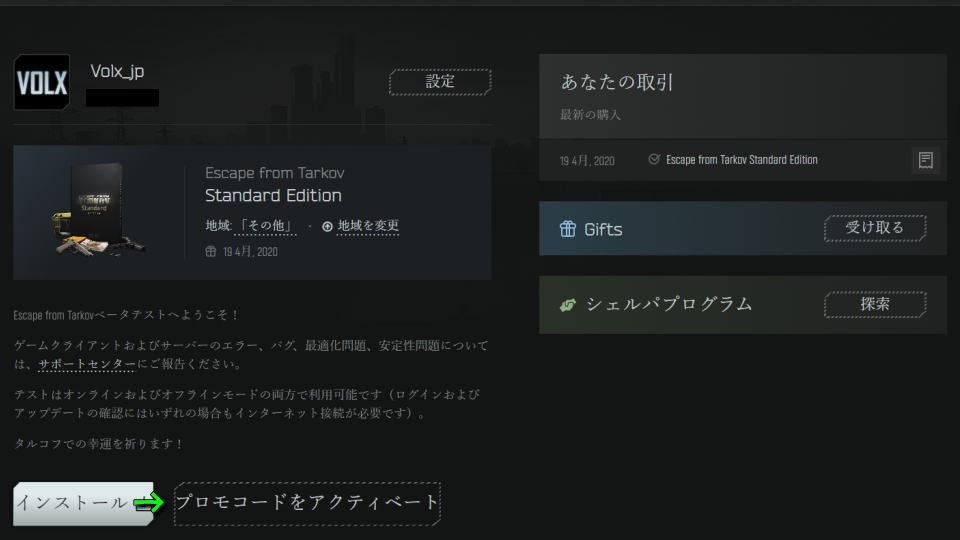Click the Gifts label text
The image size is (960, 540).
pyautogui.click(x=603, y=230)
